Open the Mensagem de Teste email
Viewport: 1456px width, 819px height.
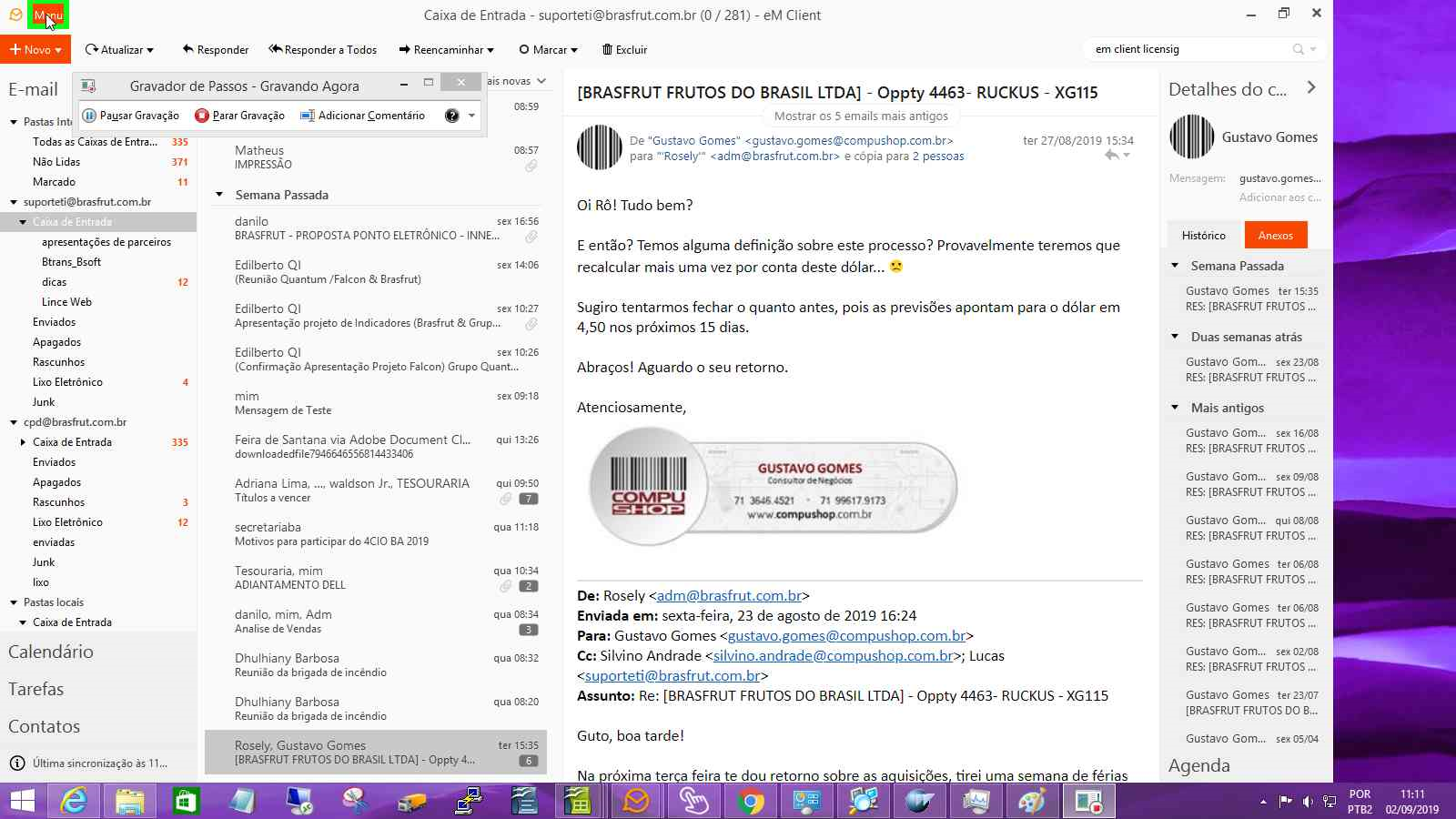(376, 403)
